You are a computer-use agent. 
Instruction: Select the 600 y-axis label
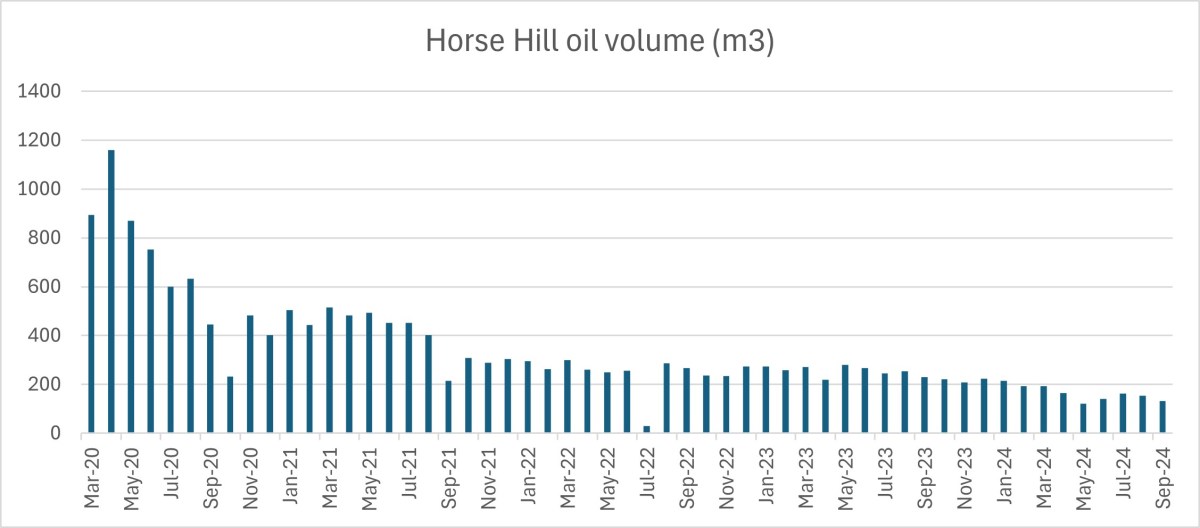pos(46,287)
